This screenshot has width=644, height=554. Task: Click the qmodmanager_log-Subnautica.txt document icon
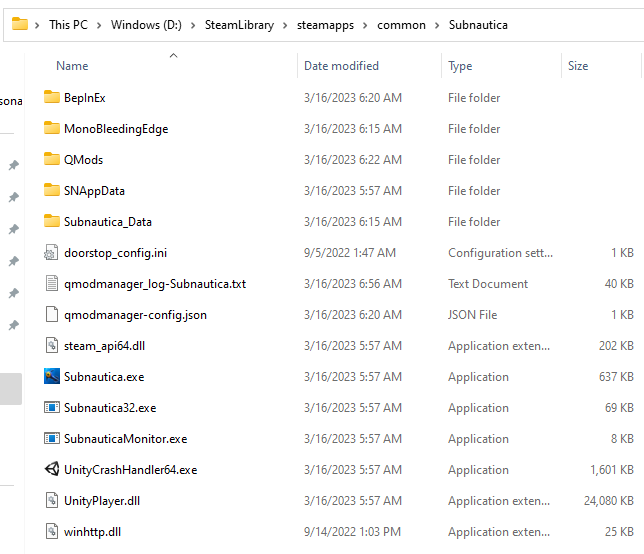52,283
